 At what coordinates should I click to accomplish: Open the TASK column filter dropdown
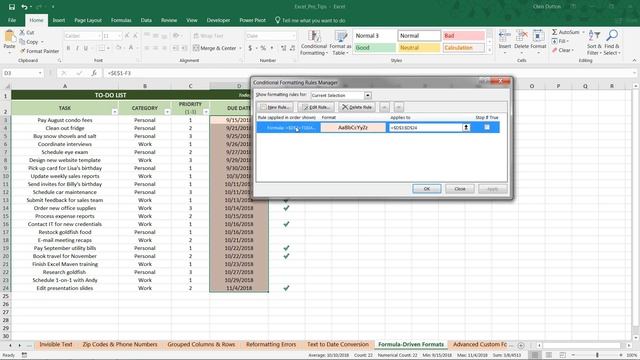(115, 111)
